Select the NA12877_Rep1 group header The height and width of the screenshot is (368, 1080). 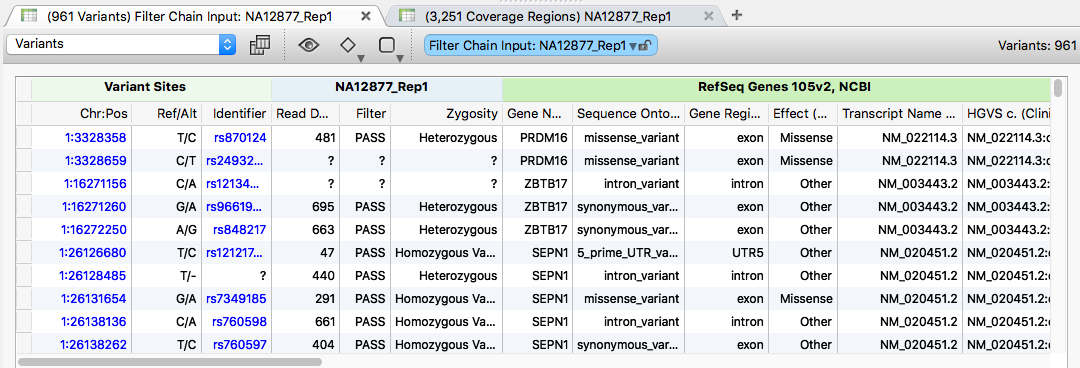(x=387, y=88)
